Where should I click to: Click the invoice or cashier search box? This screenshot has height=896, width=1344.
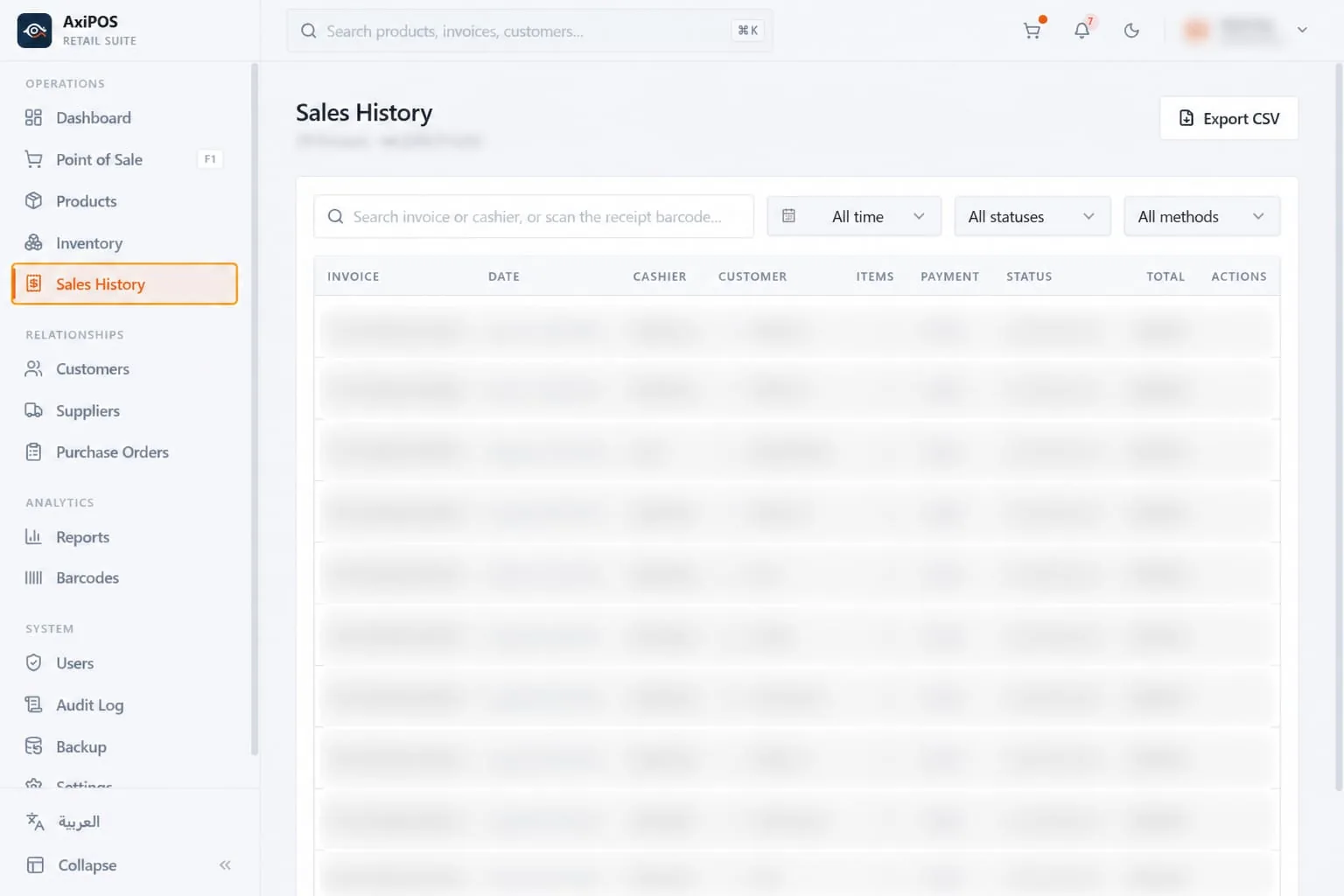534,216
